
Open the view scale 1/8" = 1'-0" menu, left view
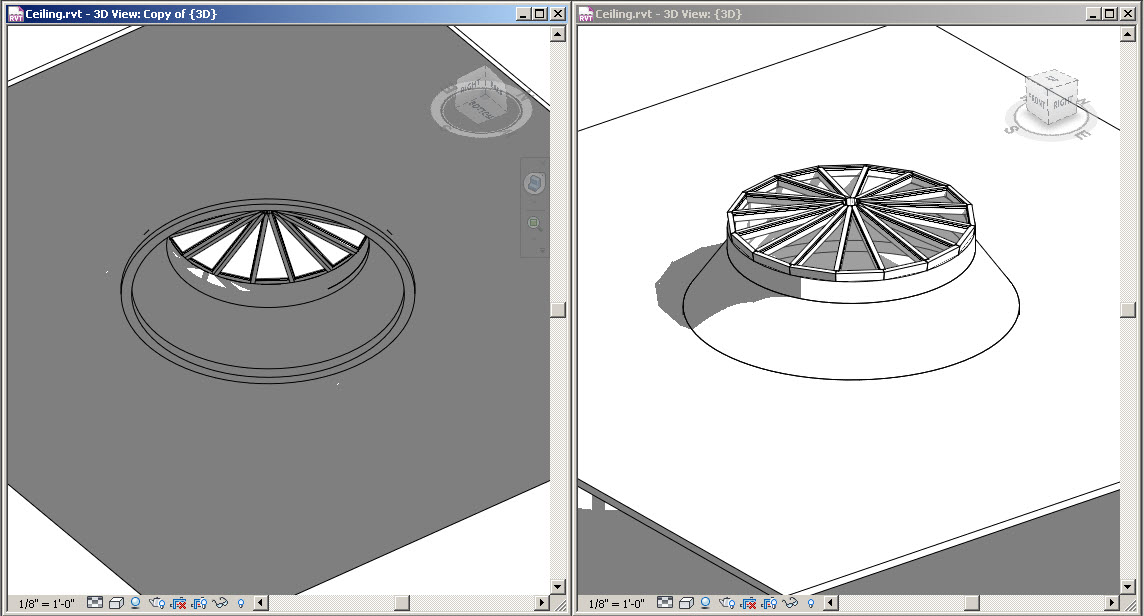point(48,602)
